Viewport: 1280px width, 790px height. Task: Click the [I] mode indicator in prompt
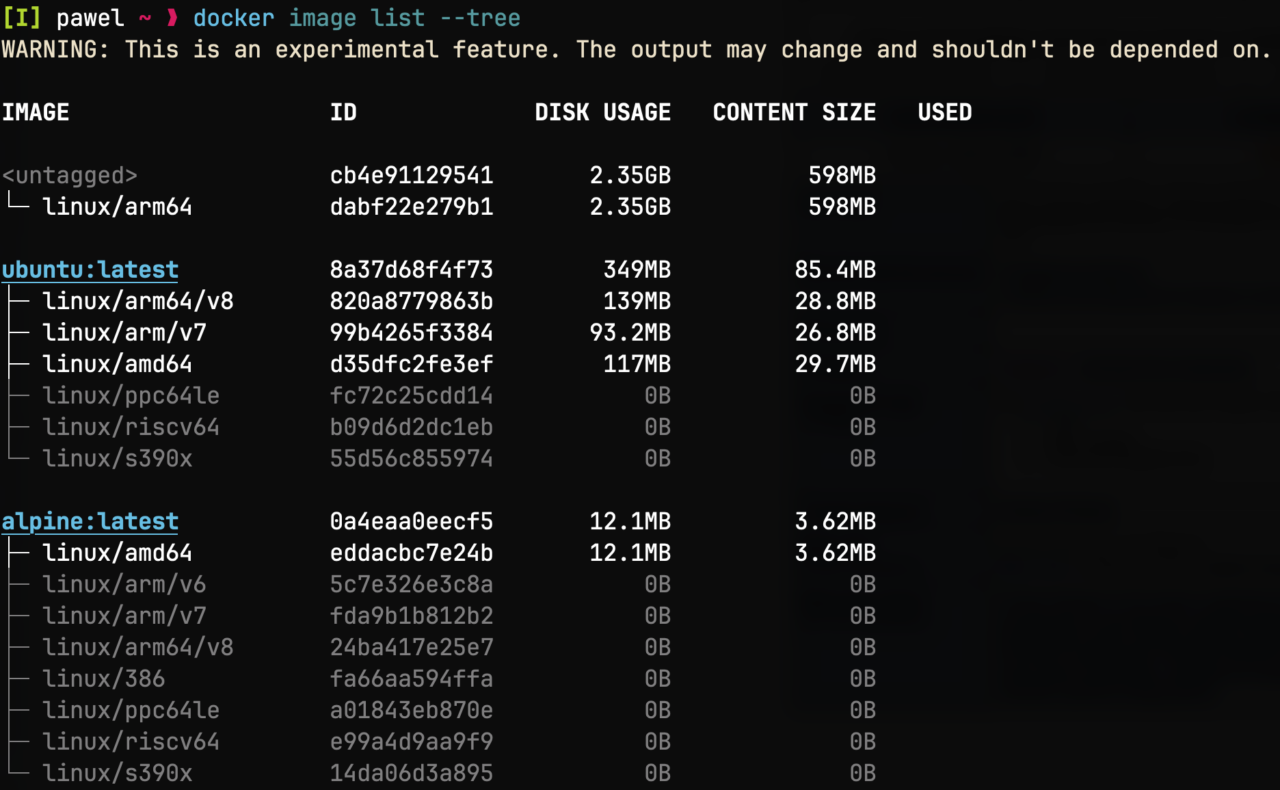click(x=20, y=17)
